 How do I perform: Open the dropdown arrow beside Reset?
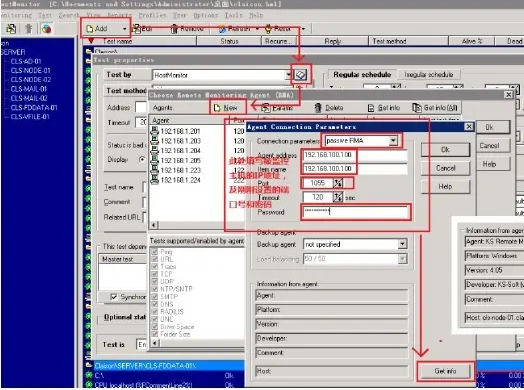coord(303,29)
